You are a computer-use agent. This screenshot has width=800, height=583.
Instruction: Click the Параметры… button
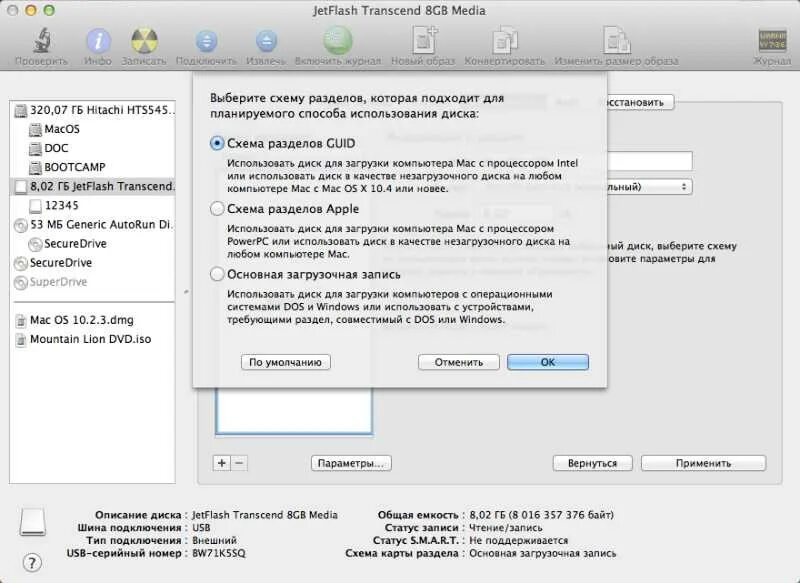(351, 463)
